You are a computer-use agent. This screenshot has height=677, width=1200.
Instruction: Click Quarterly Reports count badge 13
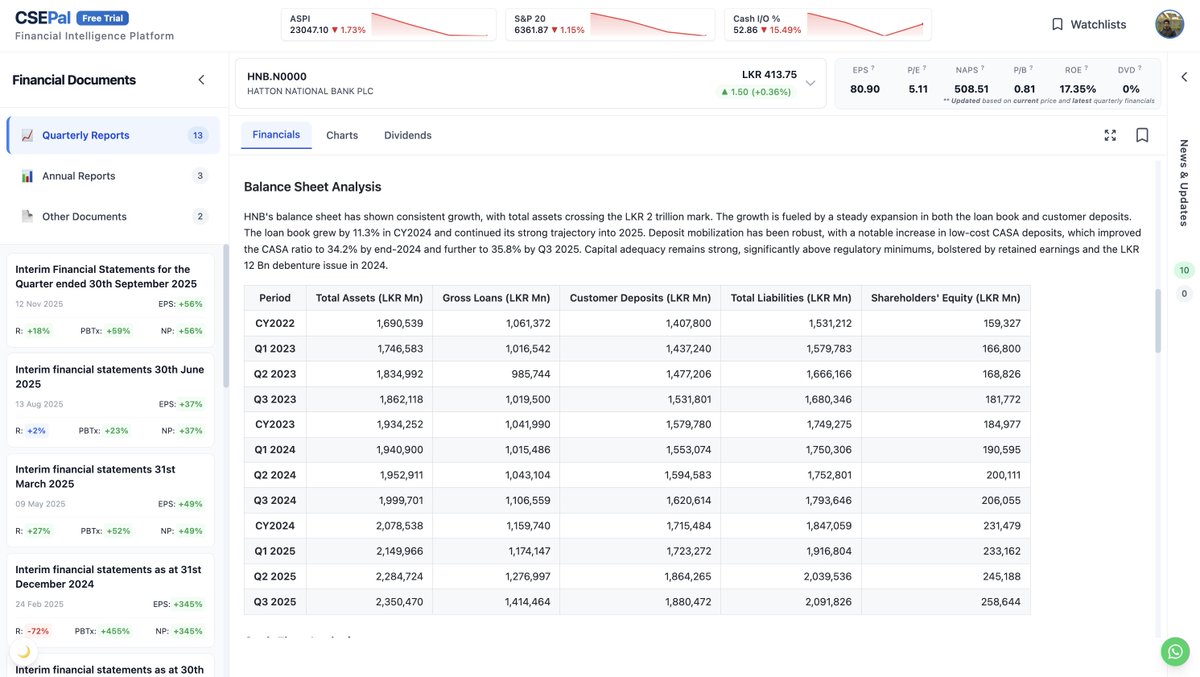[198, 135]
